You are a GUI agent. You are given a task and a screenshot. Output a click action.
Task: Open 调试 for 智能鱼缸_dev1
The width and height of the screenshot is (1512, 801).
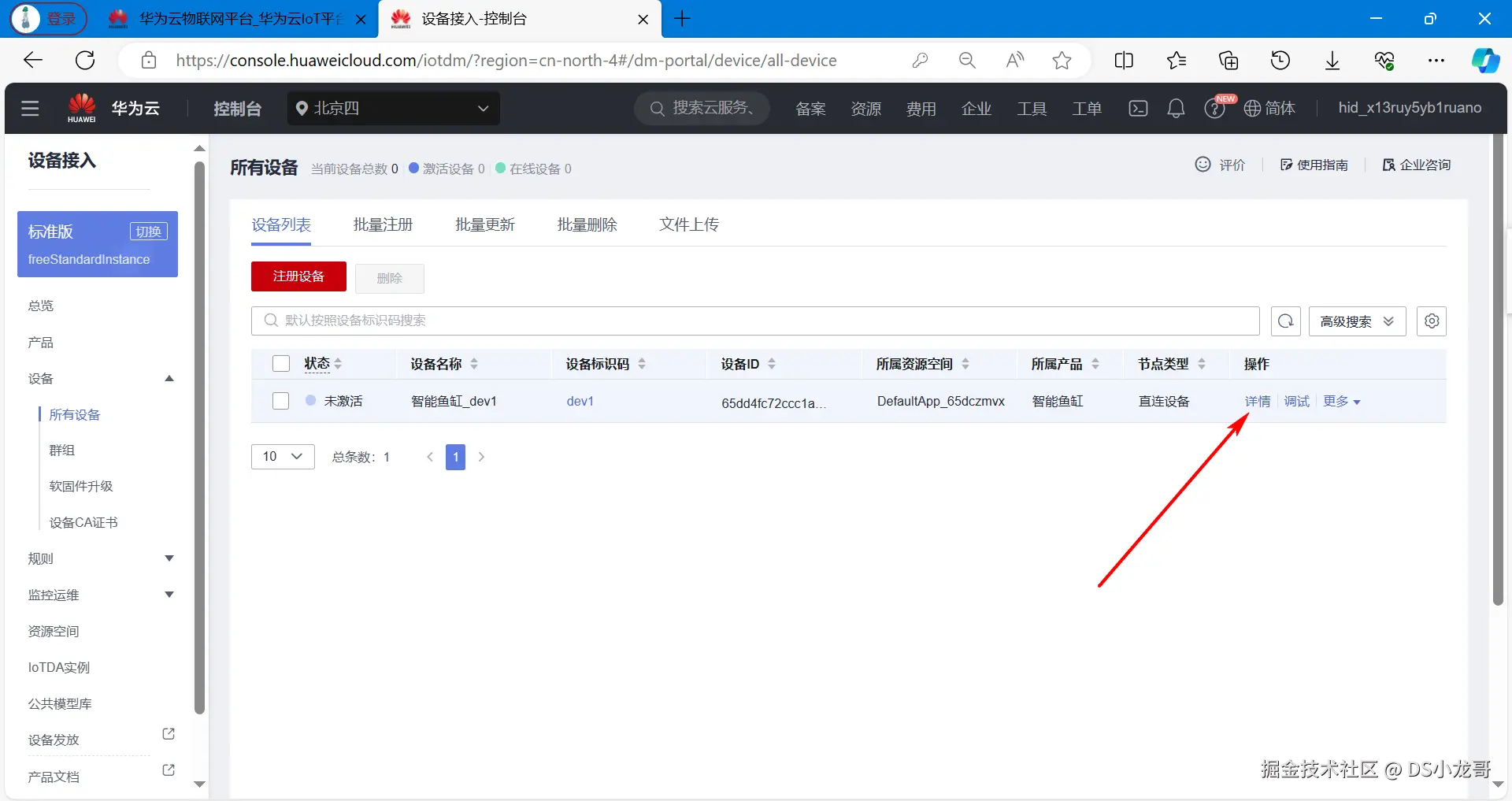click(1297, 402)
